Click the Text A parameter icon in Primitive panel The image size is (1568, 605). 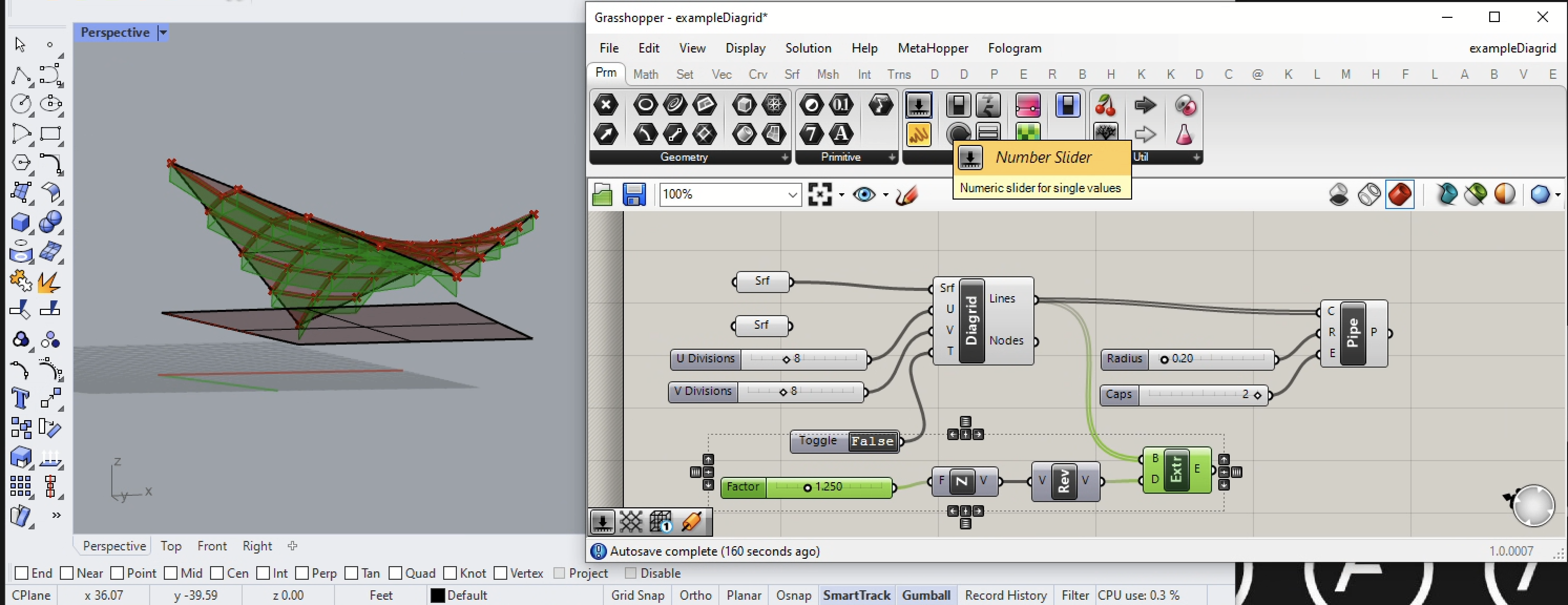point(841,134)
